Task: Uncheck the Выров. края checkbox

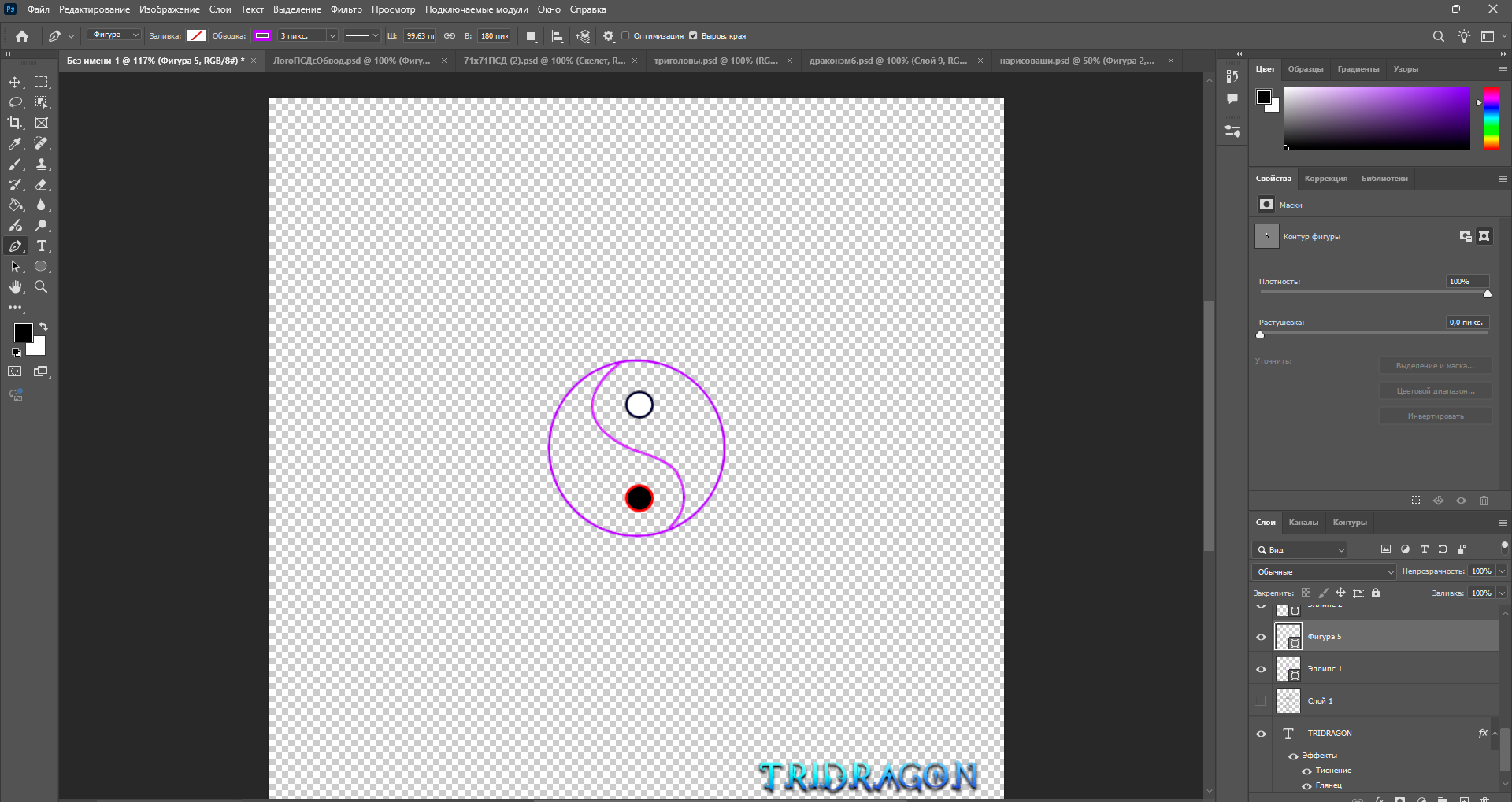Action: [693, 35]
